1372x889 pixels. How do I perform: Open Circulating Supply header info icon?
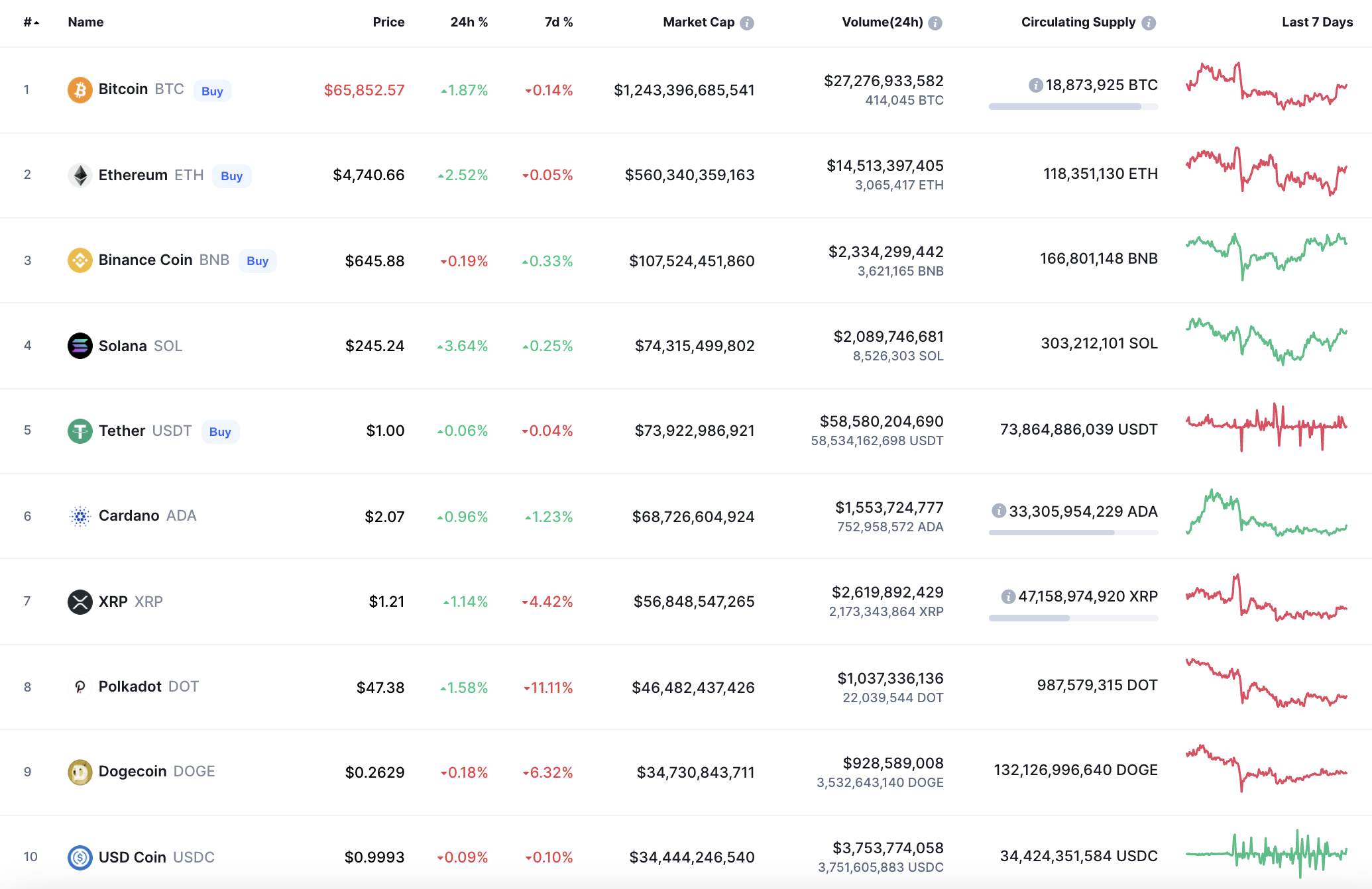(1149, 23)
